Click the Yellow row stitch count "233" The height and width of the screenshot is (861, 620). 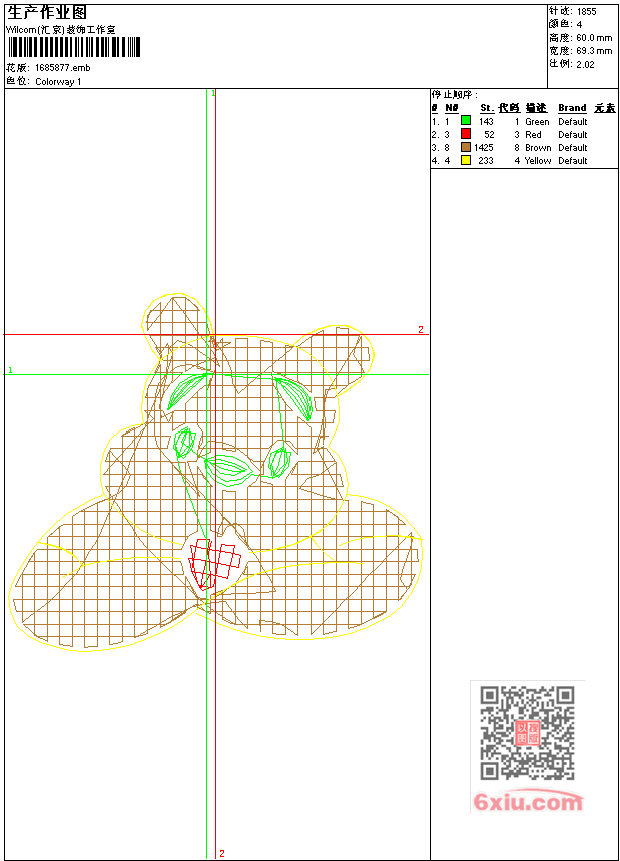486,160
